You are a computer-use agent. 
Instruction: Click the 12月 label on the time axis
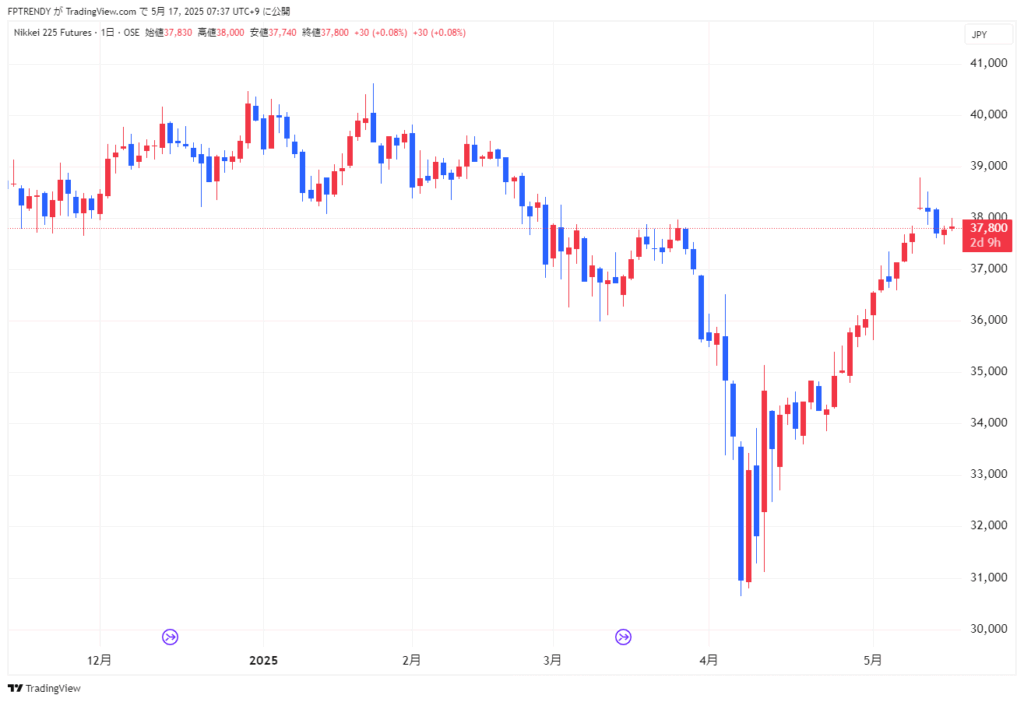pos(99,660)
